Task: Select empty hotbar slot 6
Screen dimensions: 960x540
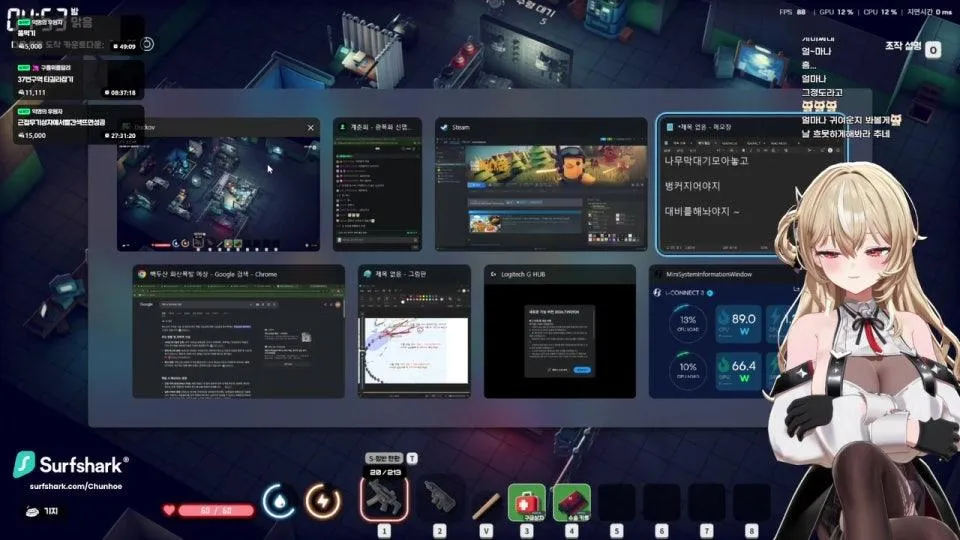Action: (661, 502)
